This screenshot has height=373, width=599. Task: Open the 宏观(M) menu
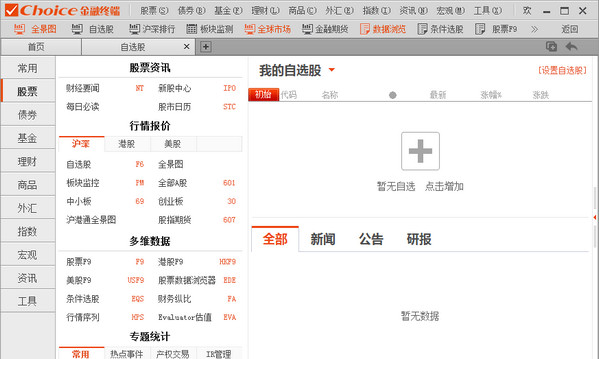pos(450,11)
